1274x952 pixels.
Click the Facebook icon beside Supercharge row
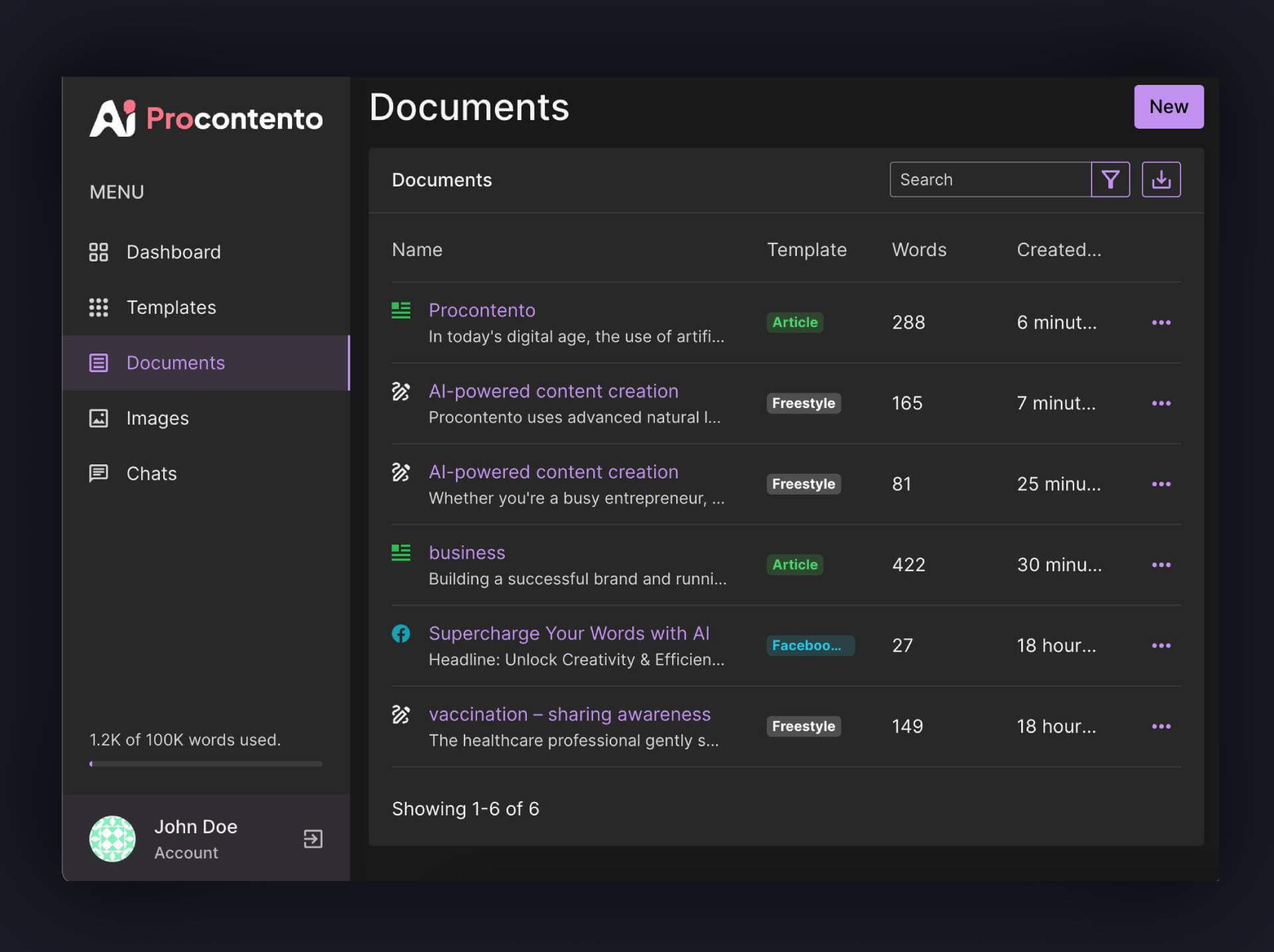401,634
